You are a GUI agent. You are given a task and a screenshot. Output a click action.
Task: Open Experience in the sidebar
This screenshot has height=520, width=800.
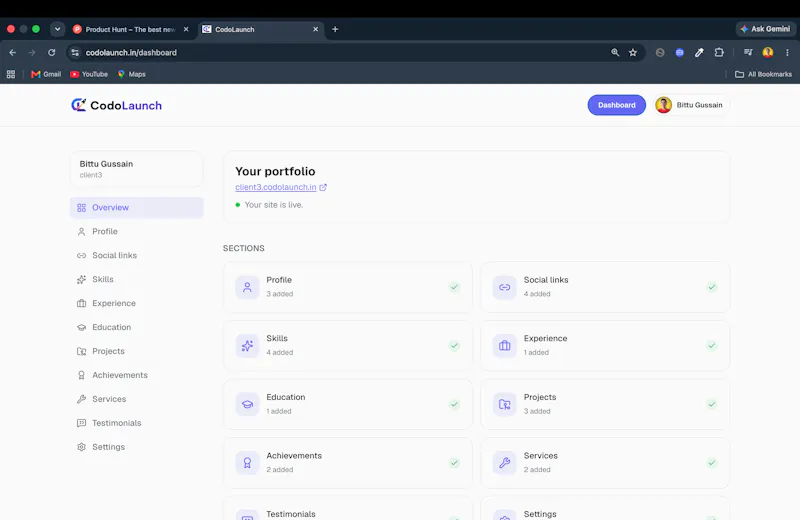(136, 304)
